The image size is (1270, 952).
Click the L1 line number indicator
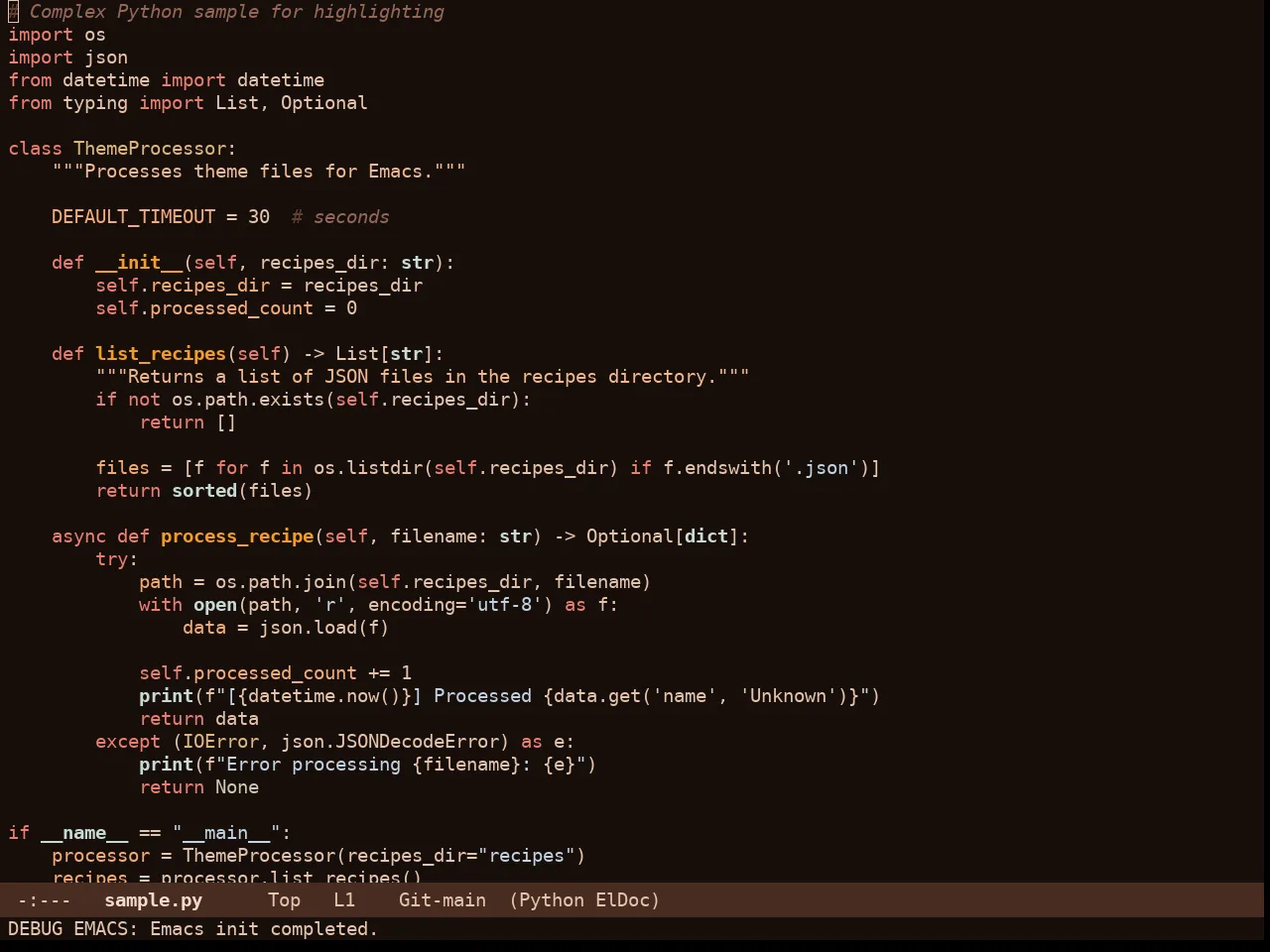click(344, 900)
